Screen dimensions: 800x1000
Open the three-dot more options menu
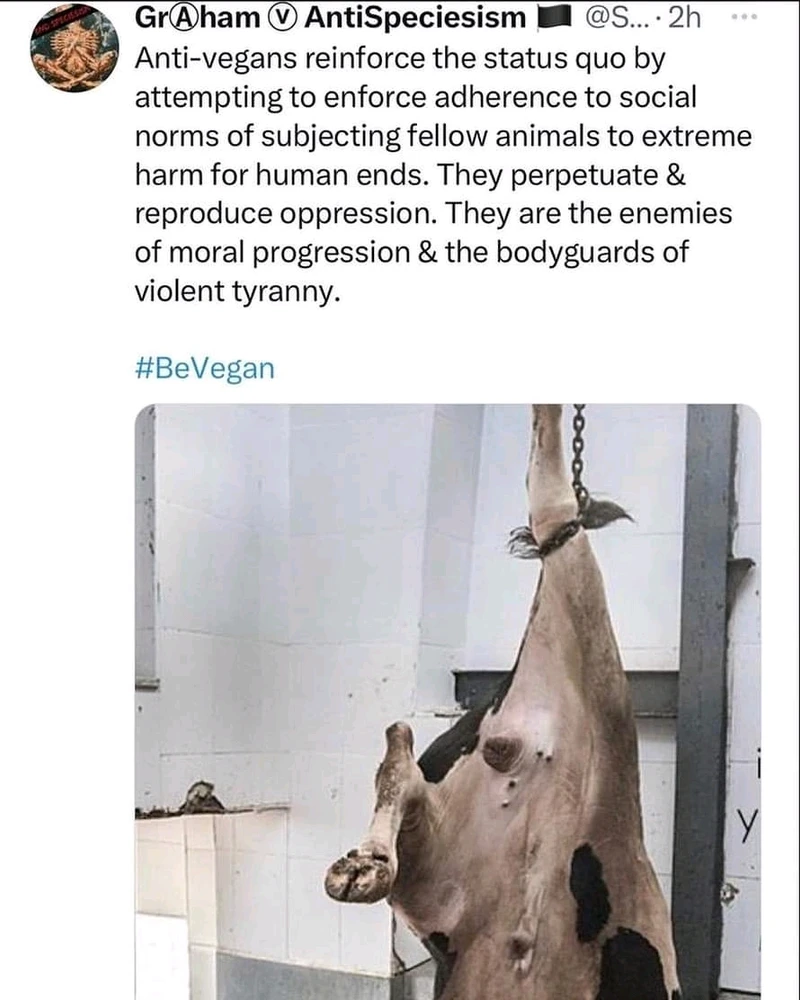(x=743, y=18)
